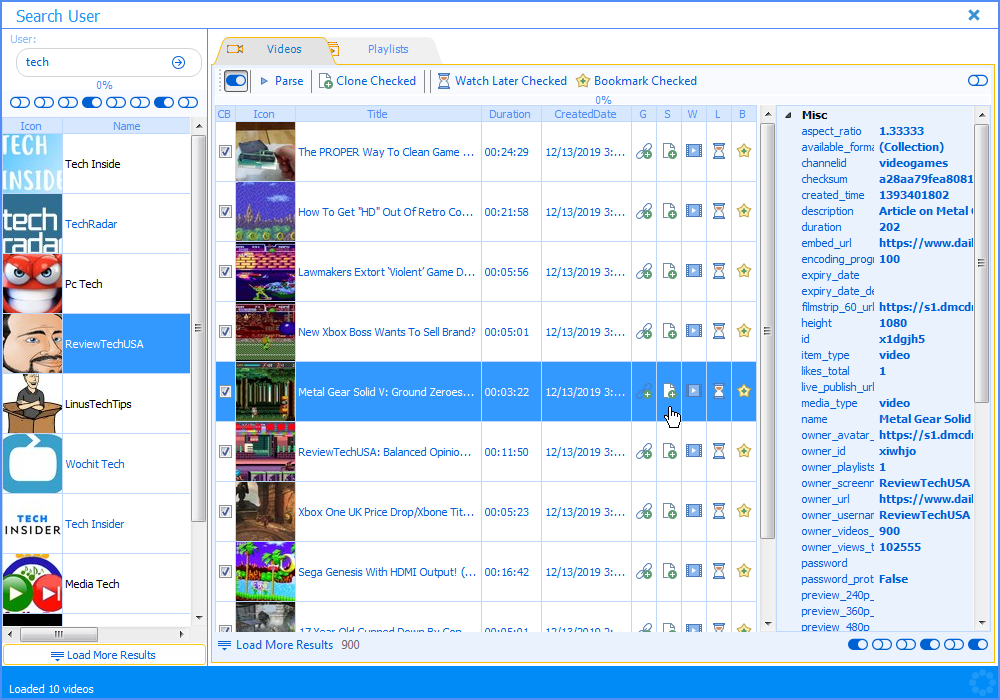Click hourglass icon for 'How To Get HD' row
The height and width of the screenshot is (700, 1000).
tap(719, 211)
